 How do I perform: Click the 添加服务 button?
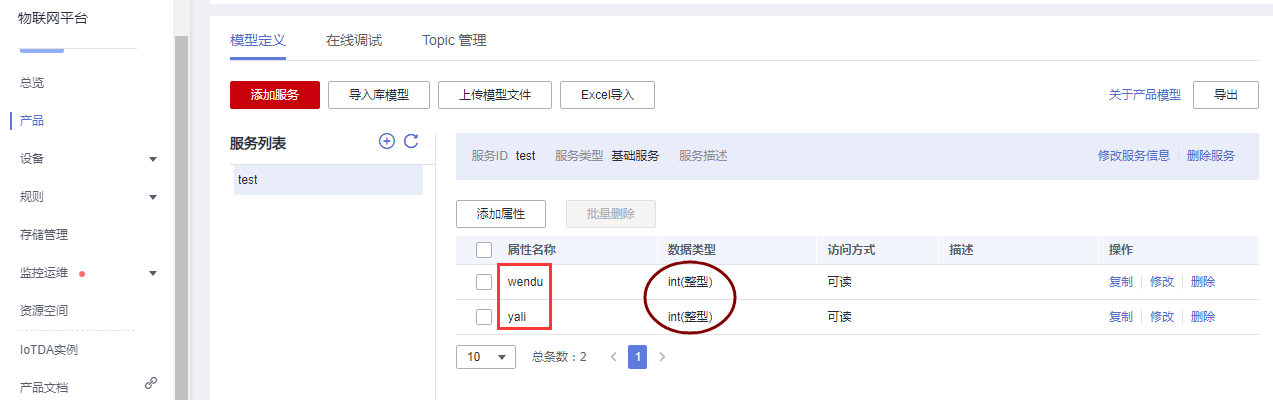[275, 95]
